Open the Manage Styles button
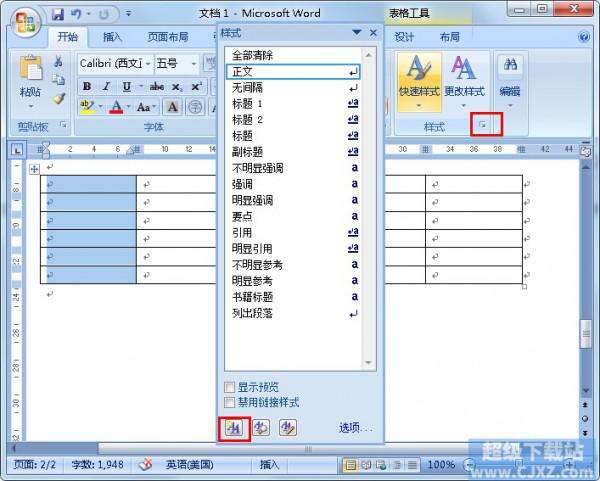Screen dimensions: 600x481 click(288, 428)
